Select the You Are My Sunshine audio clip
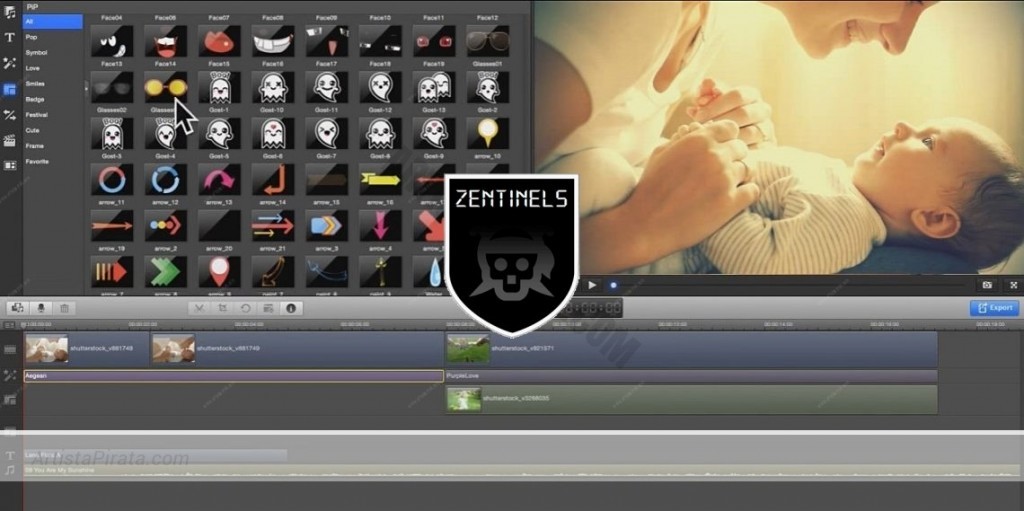 522,471
